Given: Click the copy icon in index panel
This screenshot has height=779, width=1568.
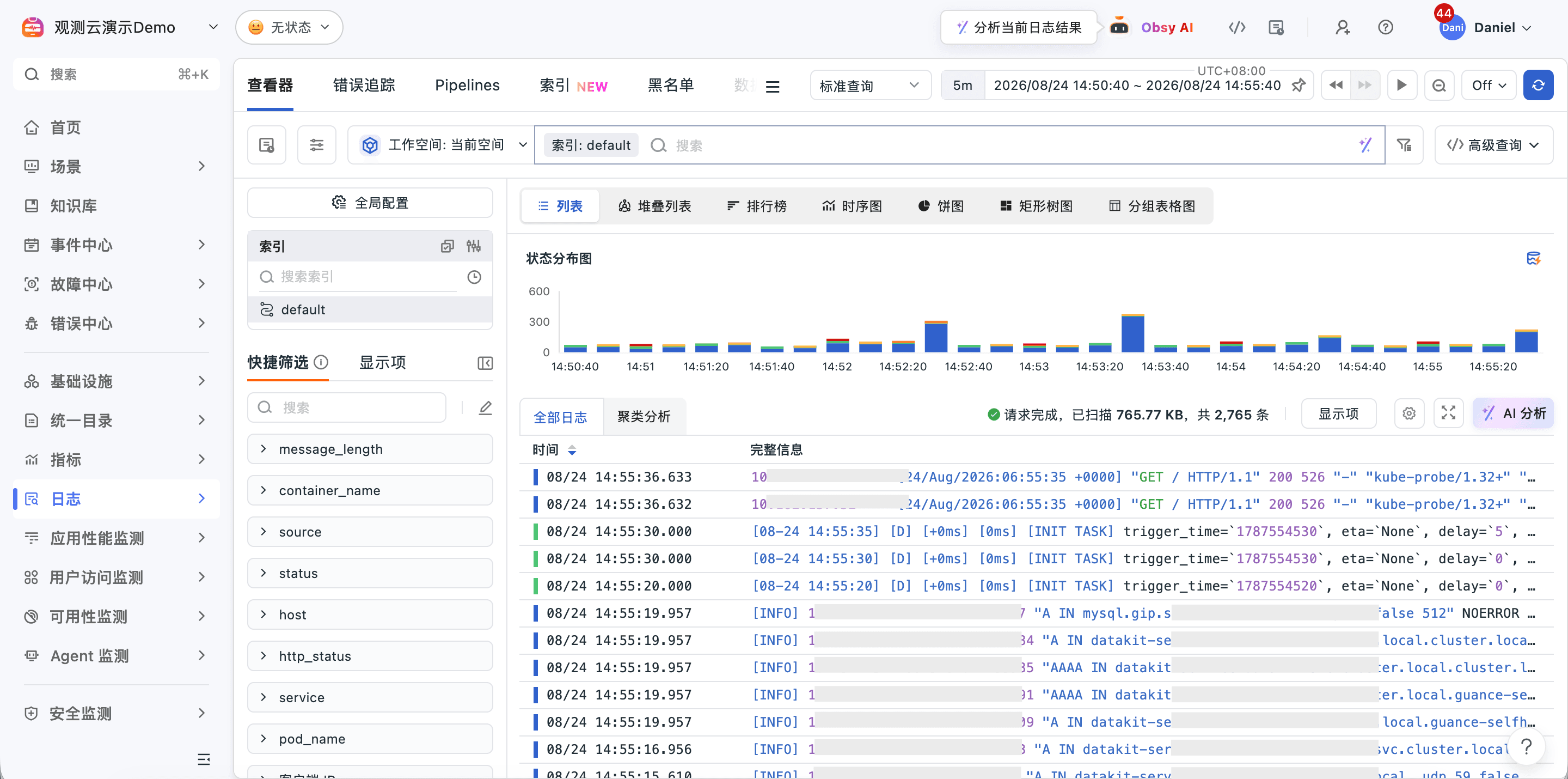Looking at the screenshot, I should click(x=448, y=246).
